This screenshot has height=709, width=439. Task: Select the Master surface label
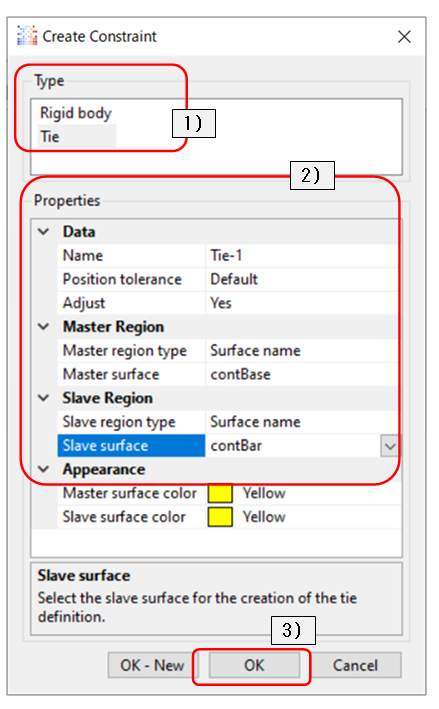tap(111, 374)
